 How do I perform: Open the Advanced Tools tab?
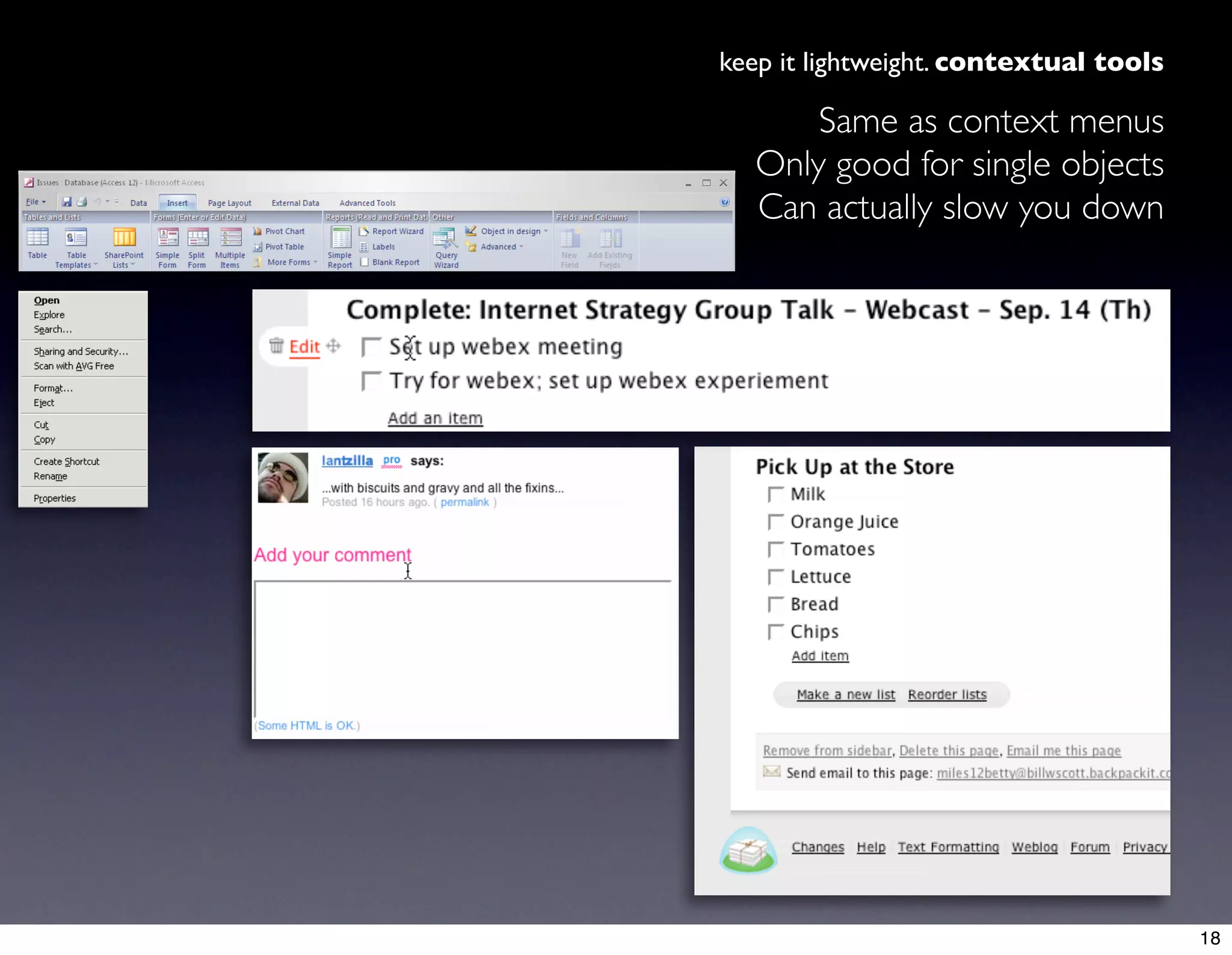click(367, 203)
